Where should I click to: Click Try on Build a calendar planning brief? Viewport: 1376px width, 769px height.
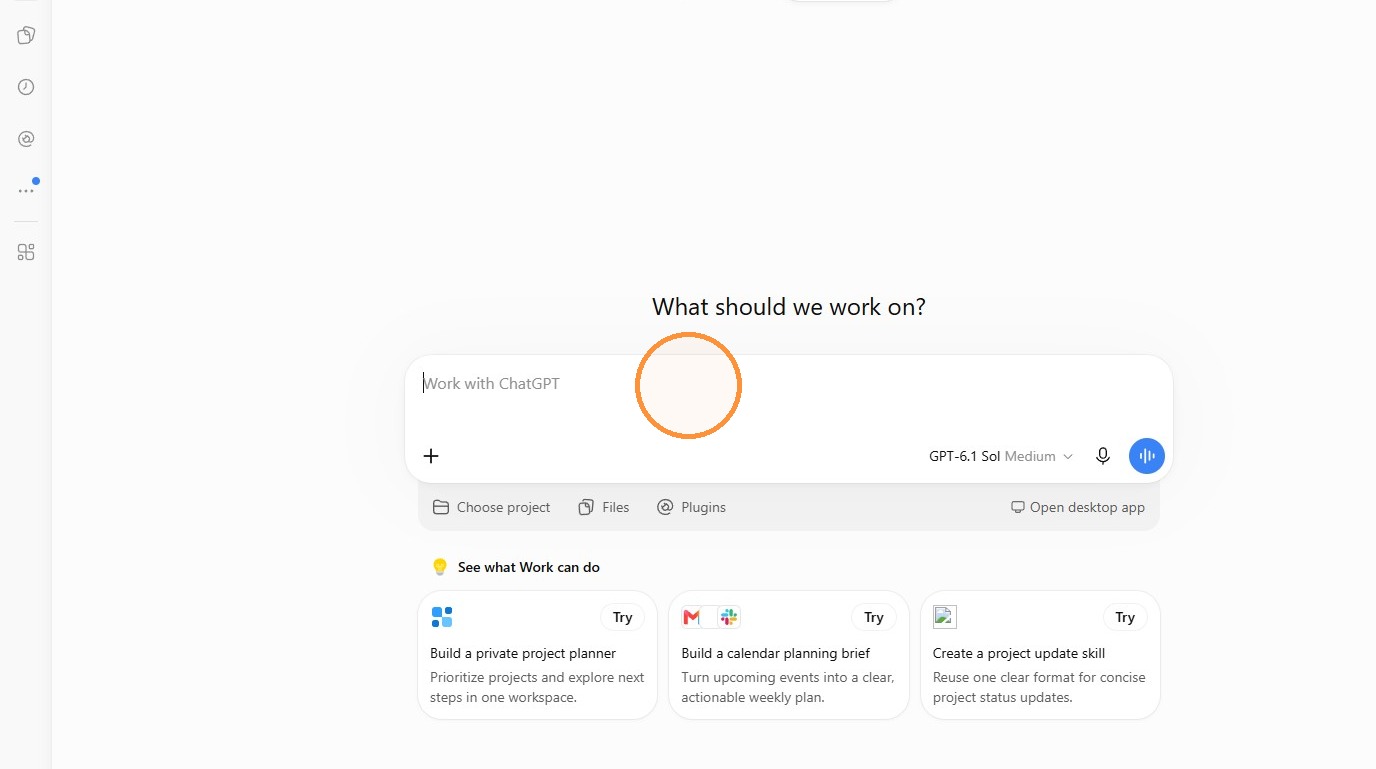point(874,617)
